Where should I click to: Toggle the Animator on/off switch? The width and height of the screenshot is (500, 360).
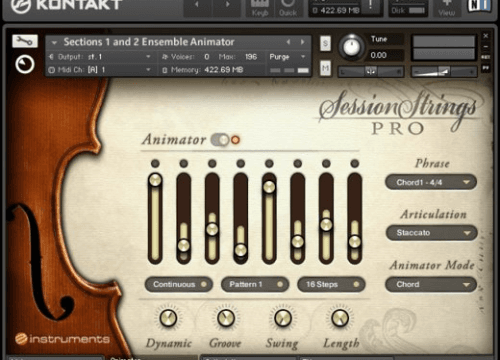220,140
